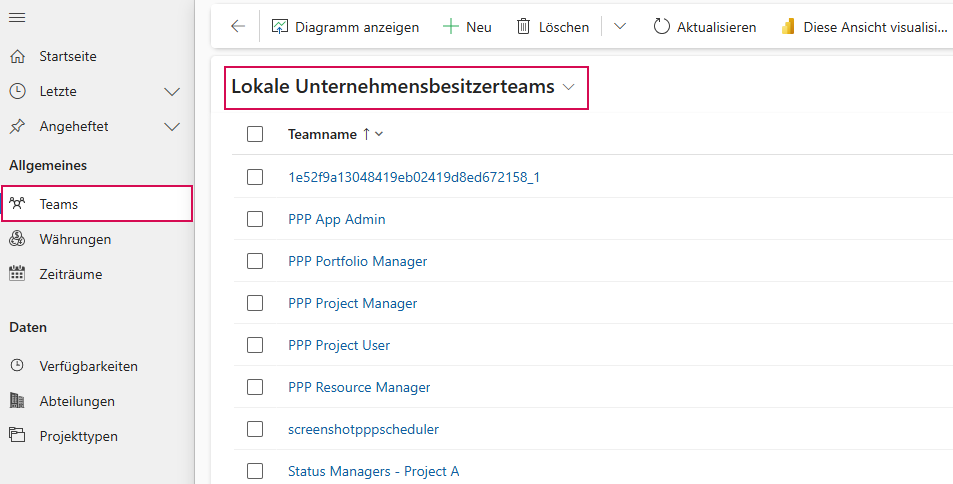Screen dimensions: 953x484
Task: Click the Teamname ascending sort arrow
Action: click(366, 134)
